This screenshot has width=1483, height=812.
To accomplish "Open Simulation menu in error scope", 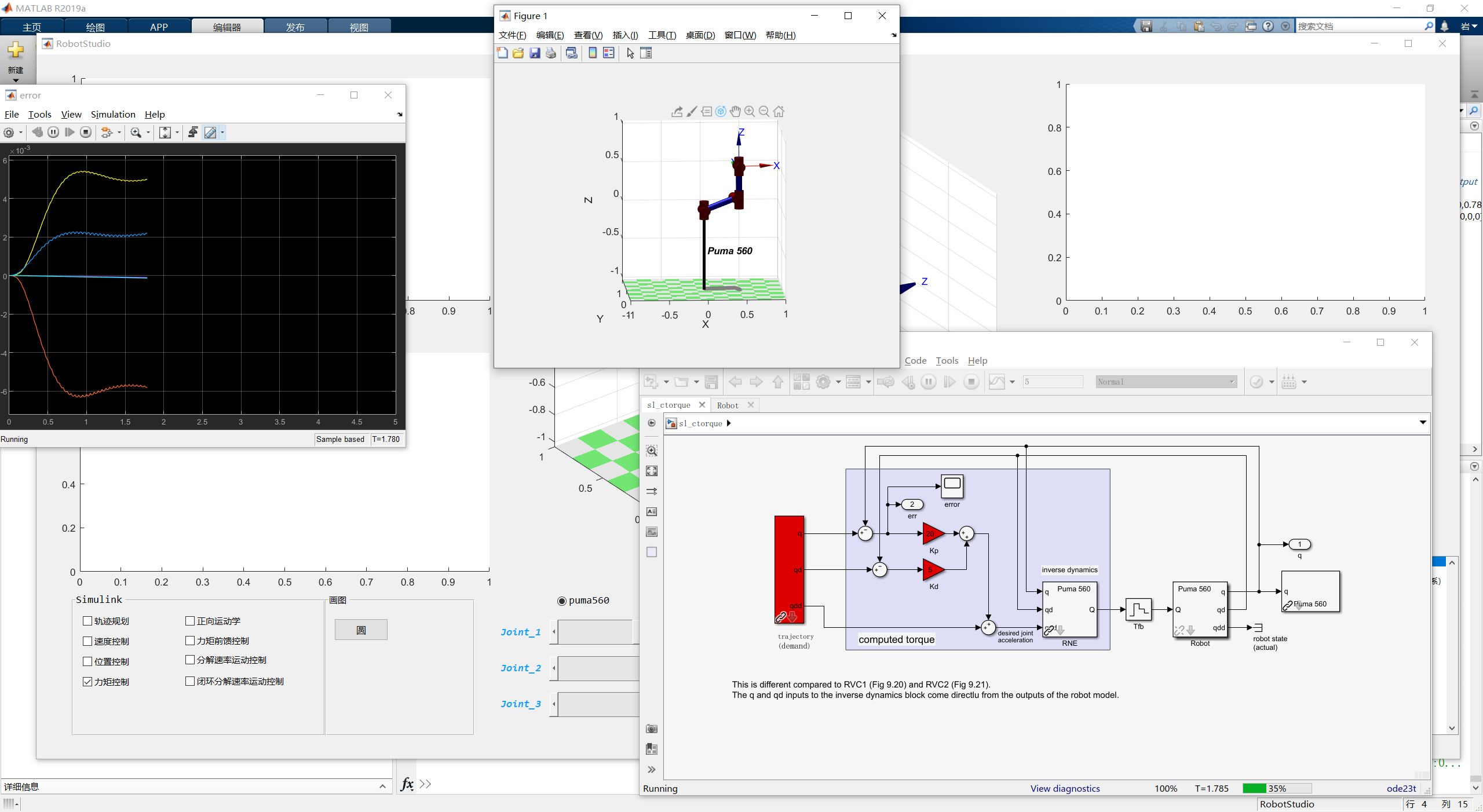I will [113, 114].
